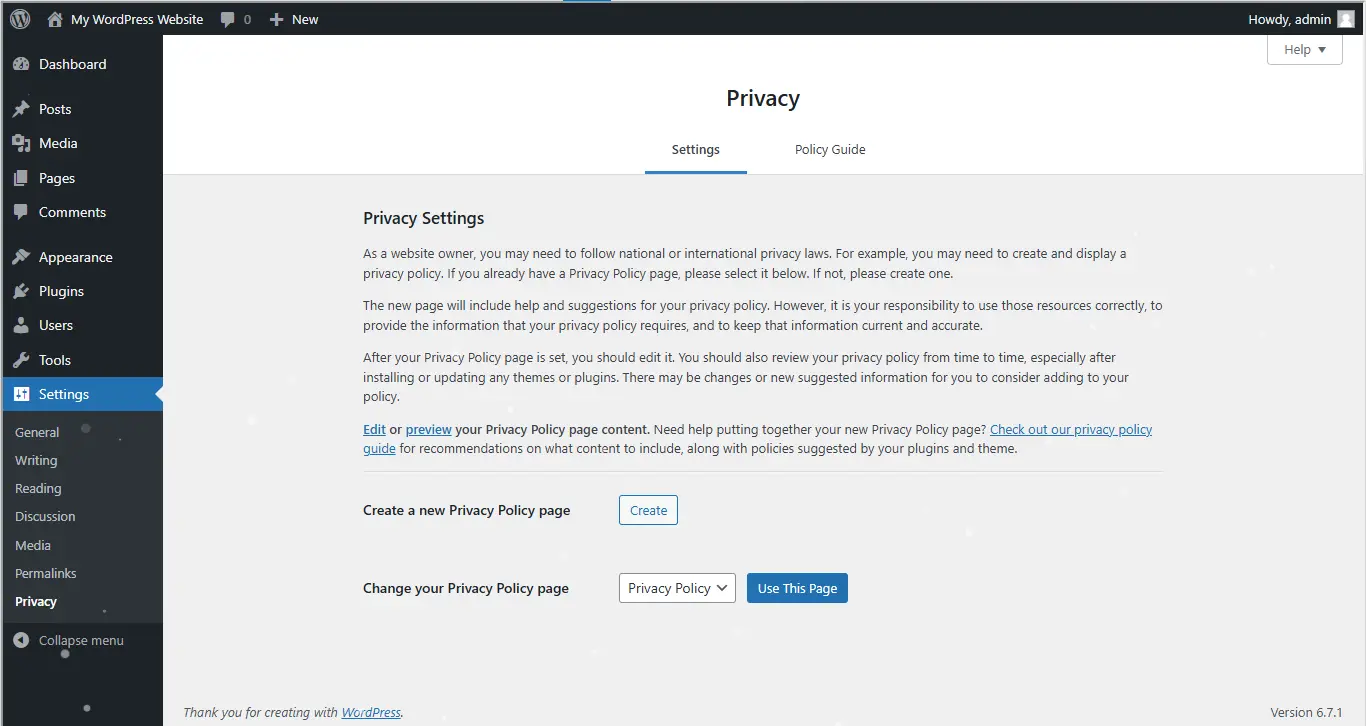Expand the Help dropdown

pyautogui.click(x=1305, y=49)
